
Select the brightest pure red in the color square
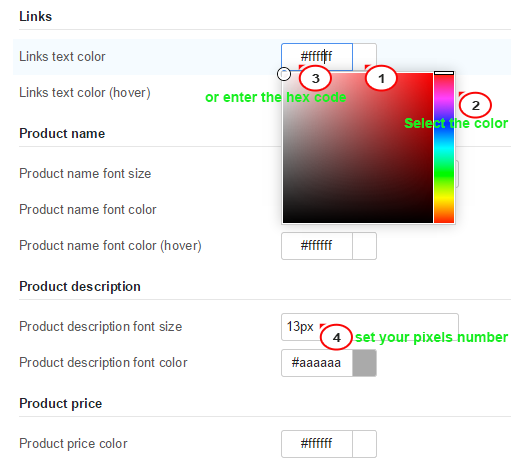(x=431, y=75)
